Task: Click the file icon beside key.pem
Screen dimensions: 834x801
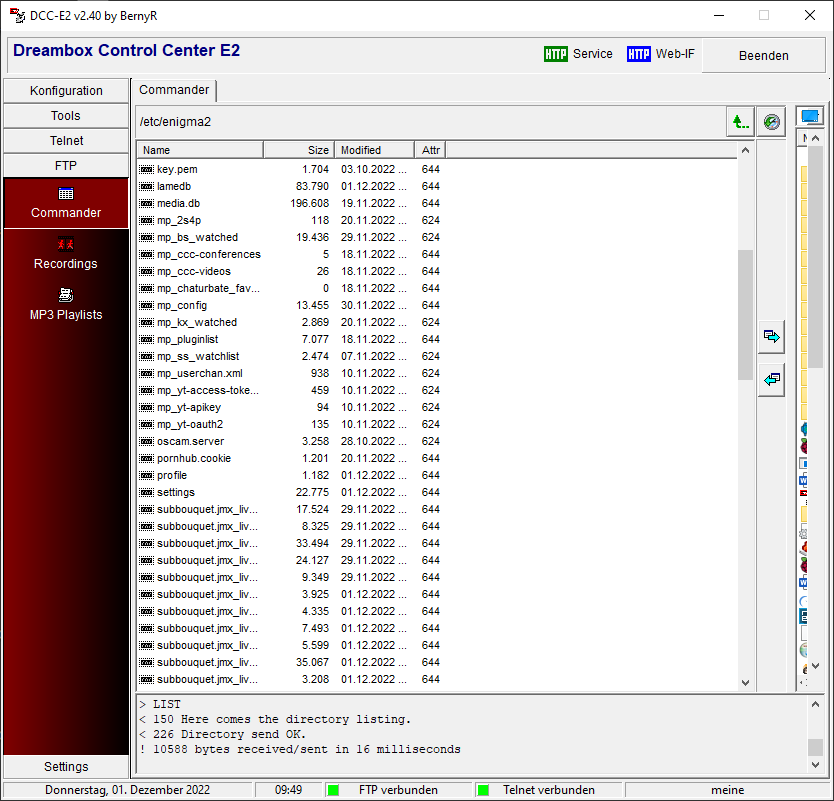Action: (146, 169)
